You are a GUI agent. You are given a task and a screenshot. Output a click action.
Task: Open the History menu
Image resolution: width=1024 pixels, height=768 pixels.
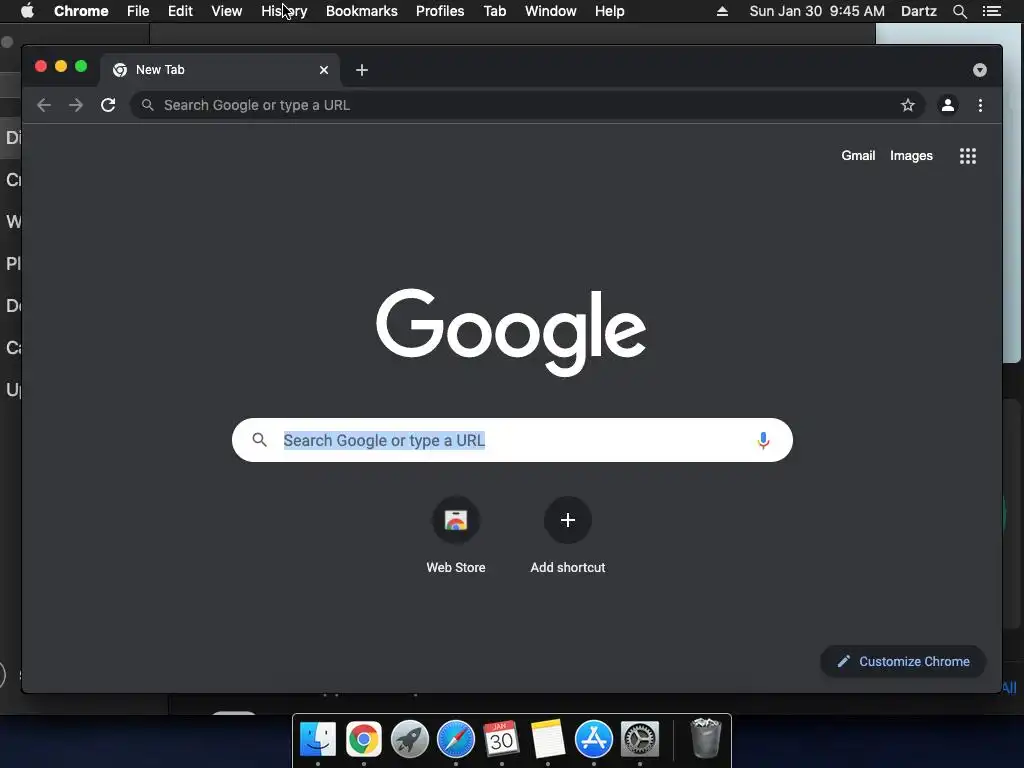pyautogui.click(x=284, y=11)
